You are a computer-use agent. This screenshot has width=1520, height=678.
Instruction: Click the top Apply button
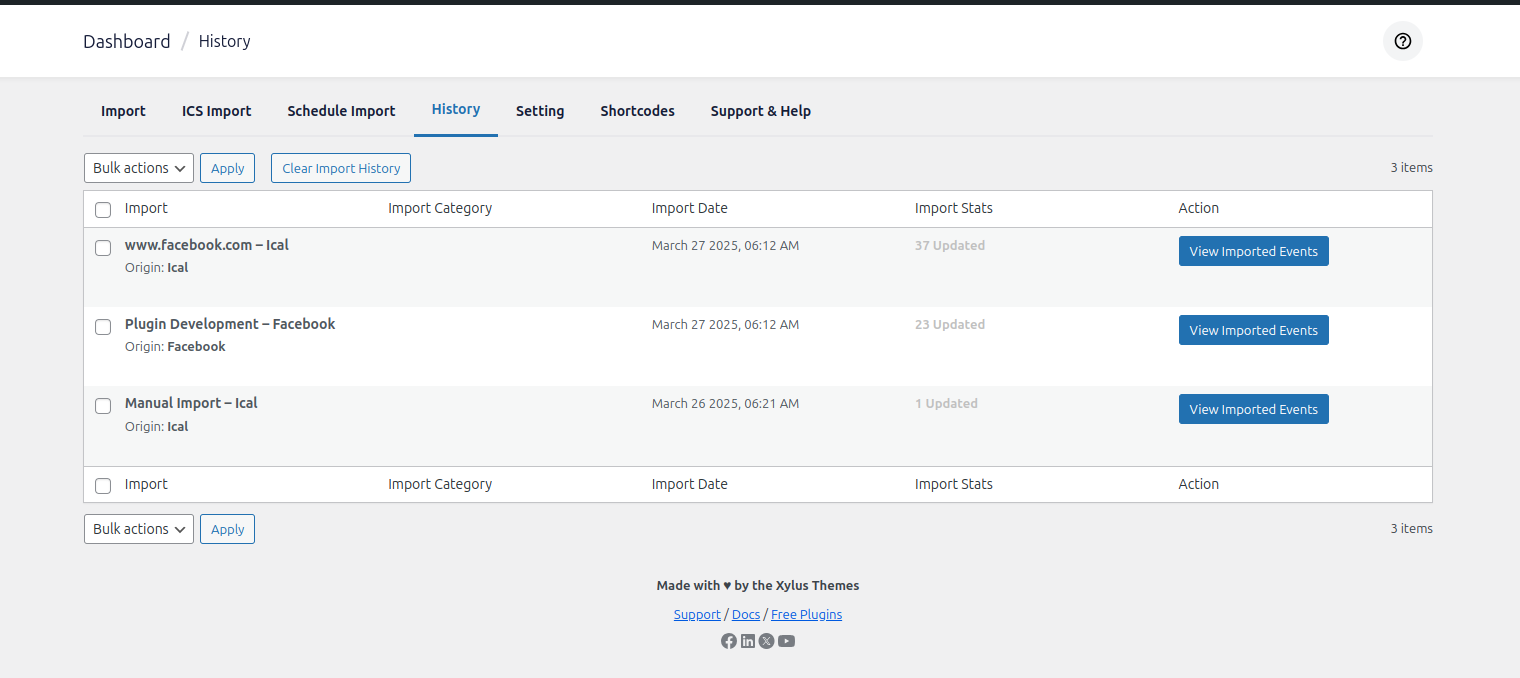pos(227,168)
